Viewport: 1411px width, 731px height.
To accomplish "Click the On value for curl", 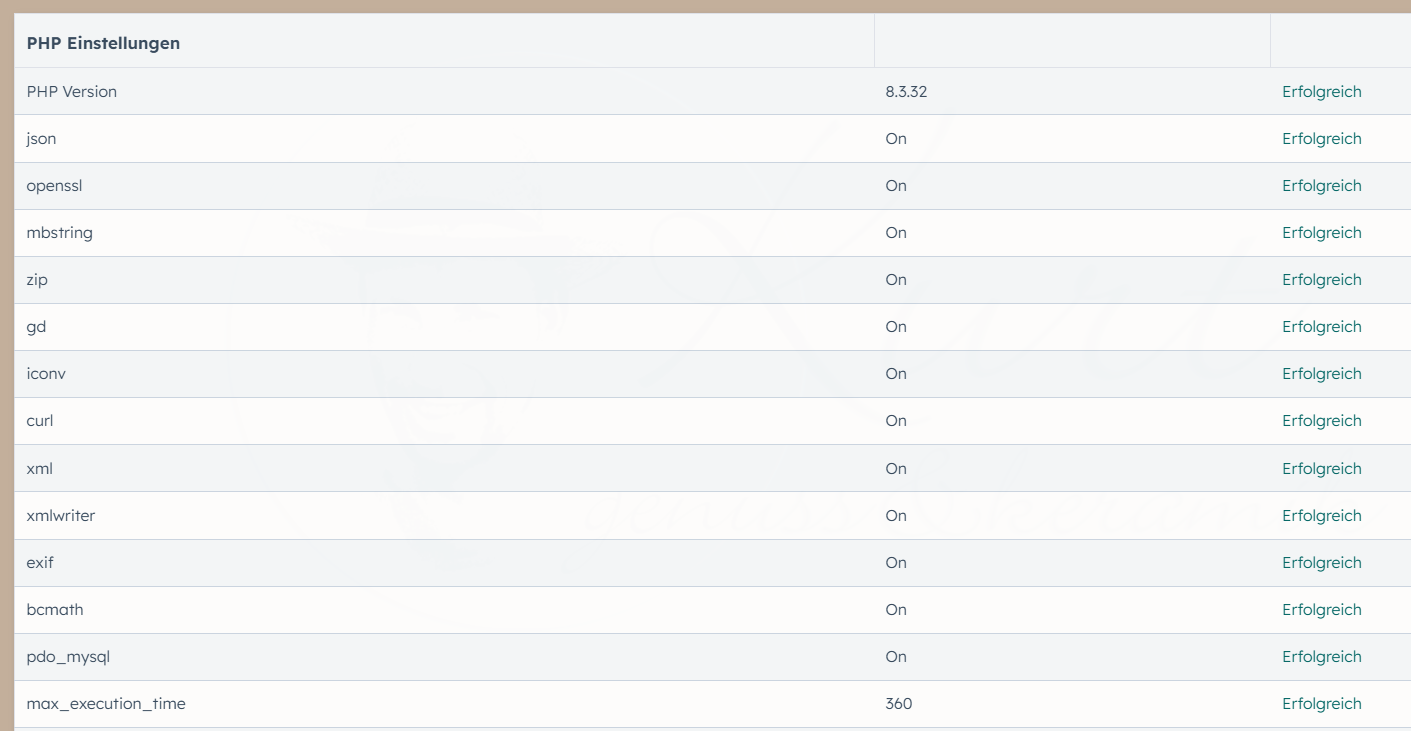I will tap(896, 420).
